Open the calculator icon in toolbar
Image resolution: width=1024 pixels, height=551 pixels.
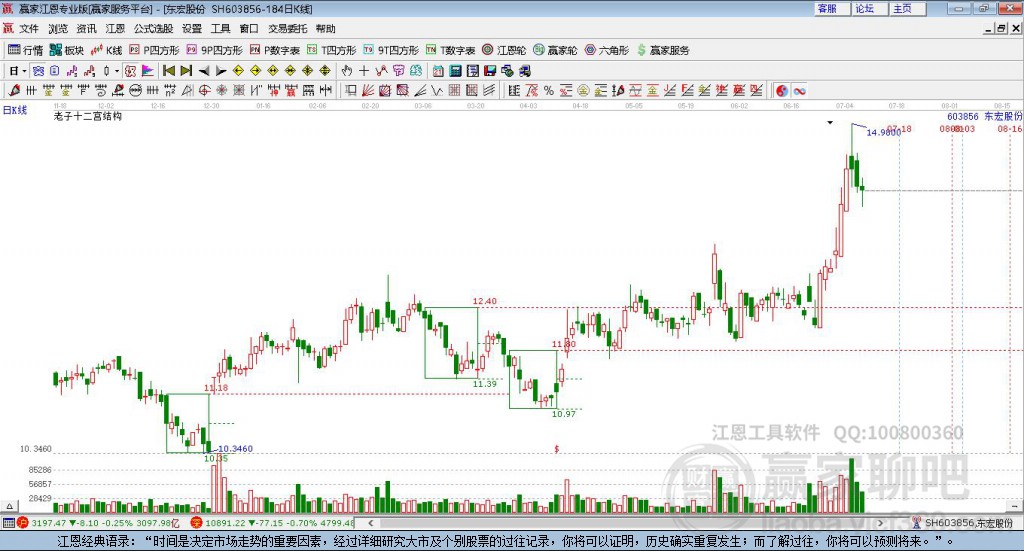pos(455,71)
